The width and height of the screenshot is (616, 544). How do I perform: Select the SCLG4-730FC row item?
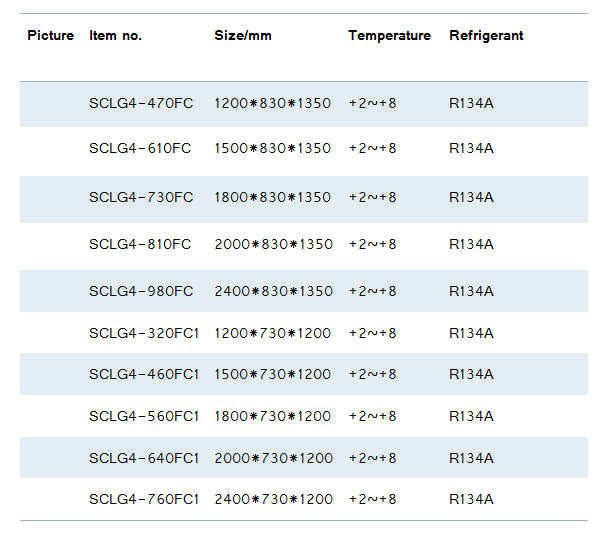141,197
